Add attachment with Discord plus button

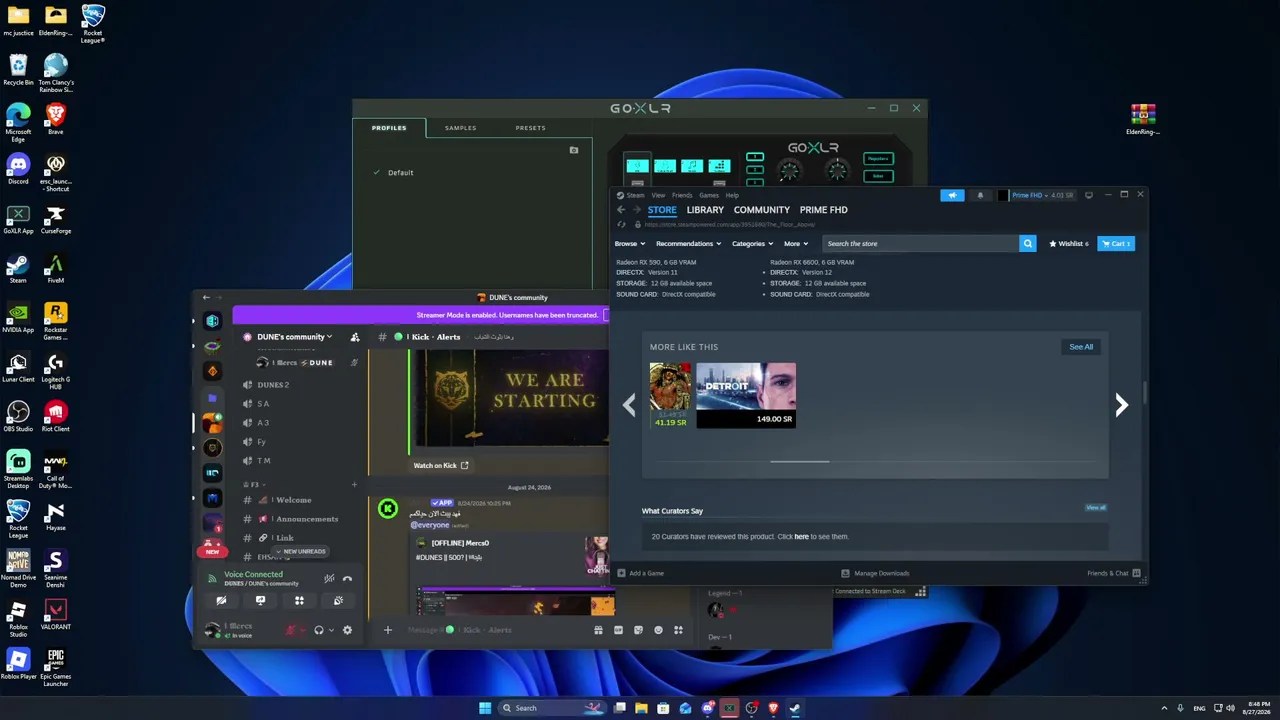click(388, 630)
